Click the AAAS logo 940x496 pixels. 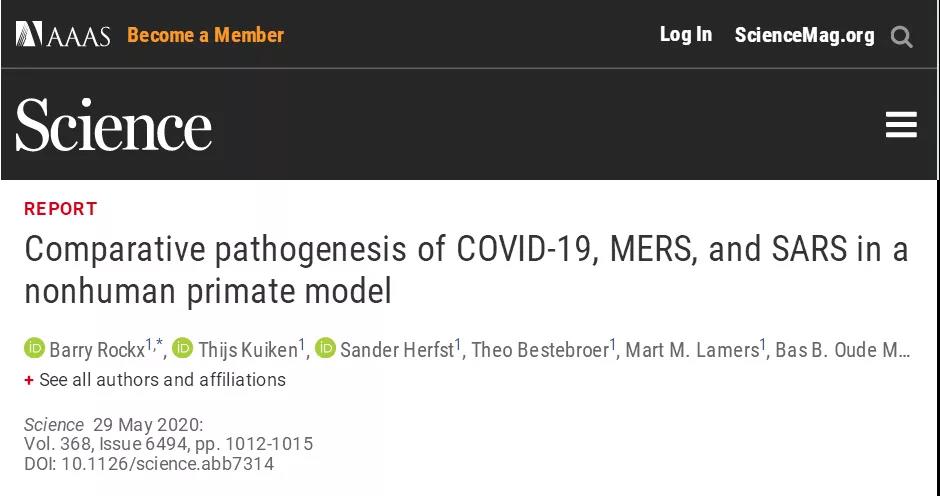coord(62,35)
